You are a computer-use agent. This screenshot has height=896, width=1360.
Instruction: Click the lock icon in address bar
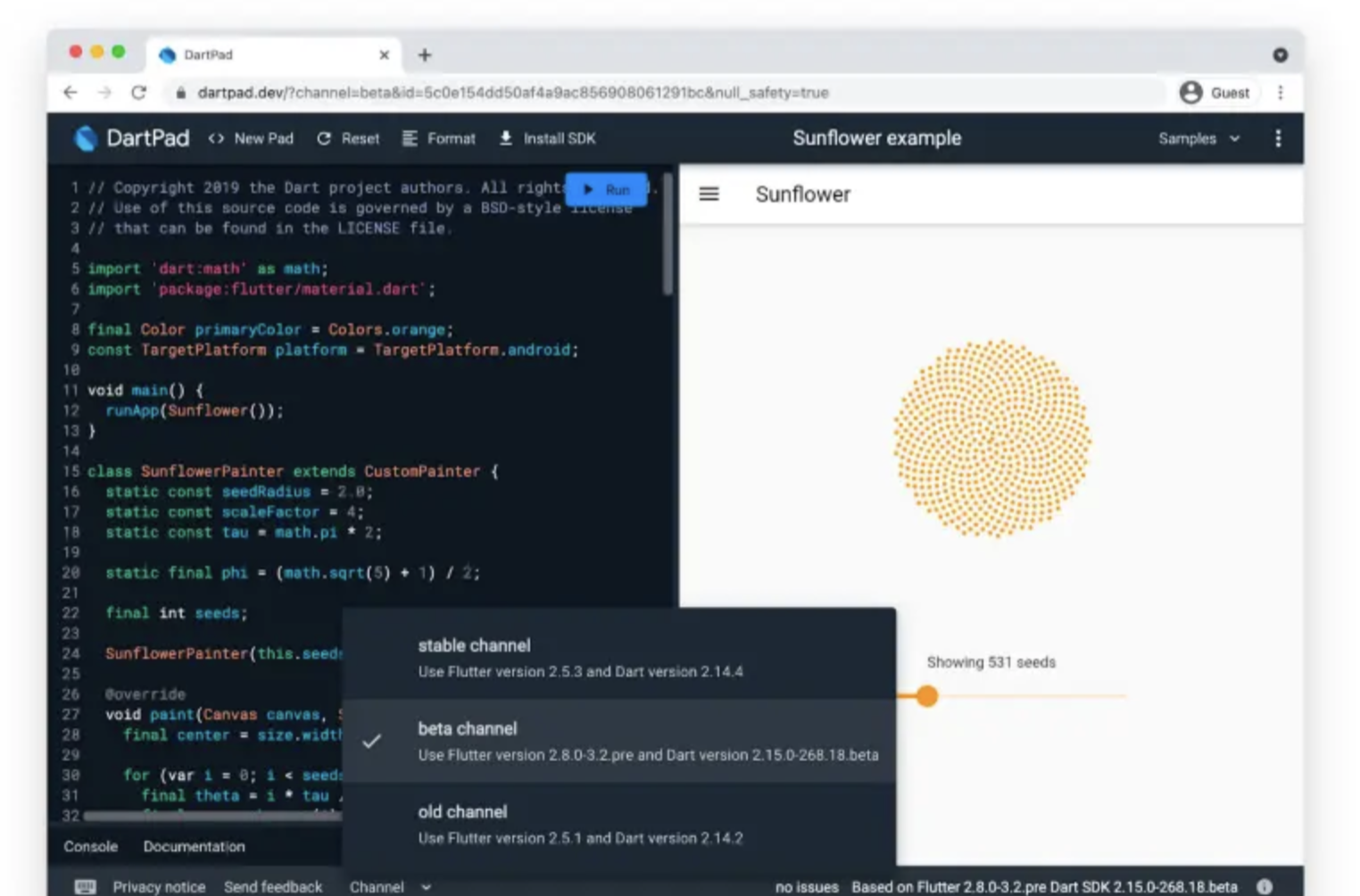pyautogui.click(x=181, y=93)
